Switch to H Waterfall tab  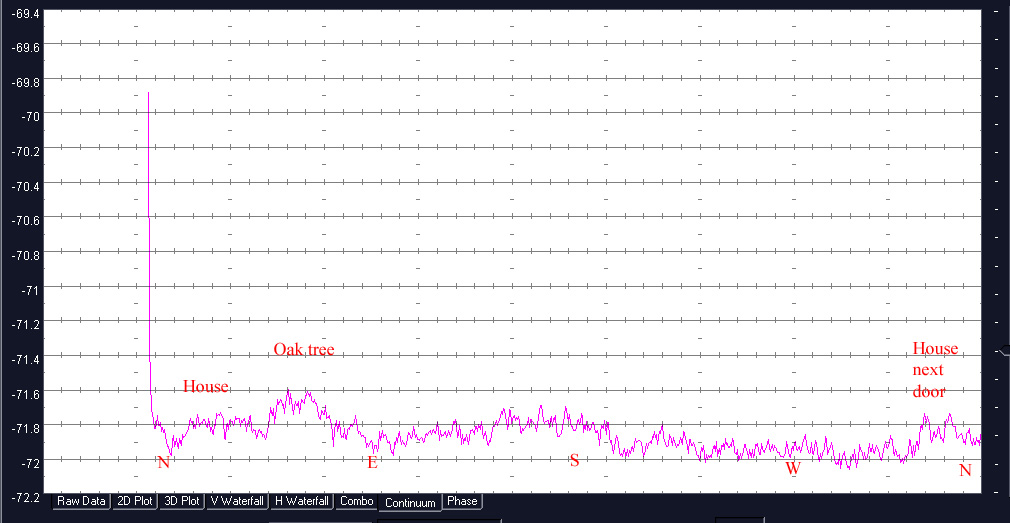[x=302, y=501]
